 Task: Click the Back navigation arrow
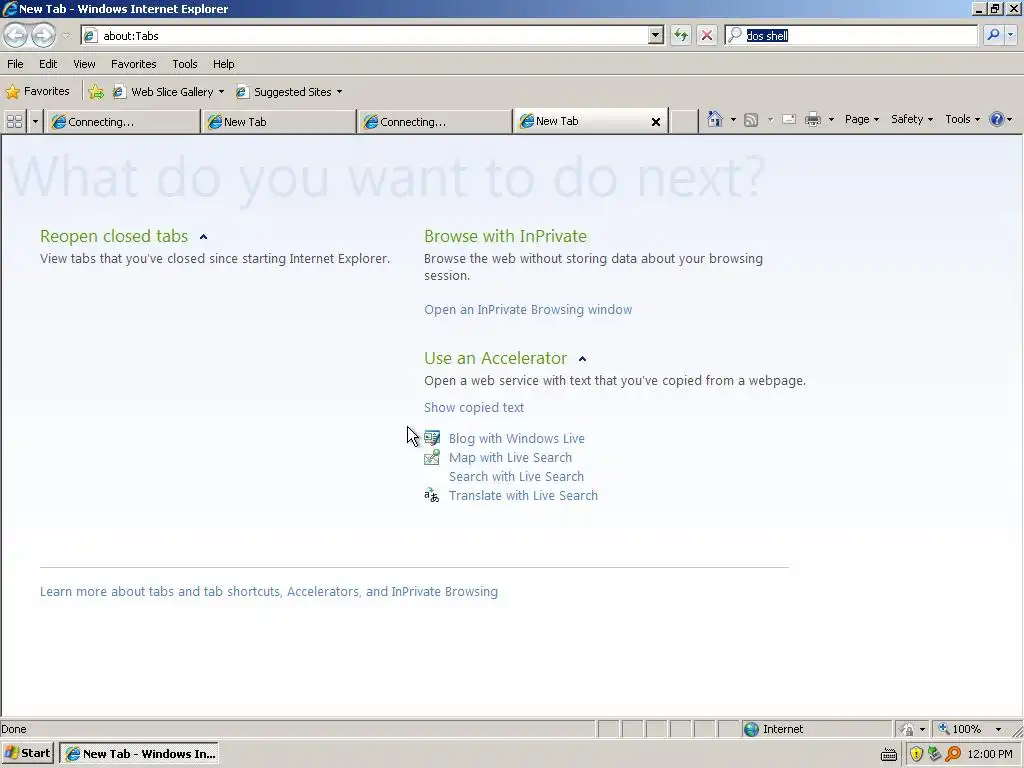tap(16, 35)
